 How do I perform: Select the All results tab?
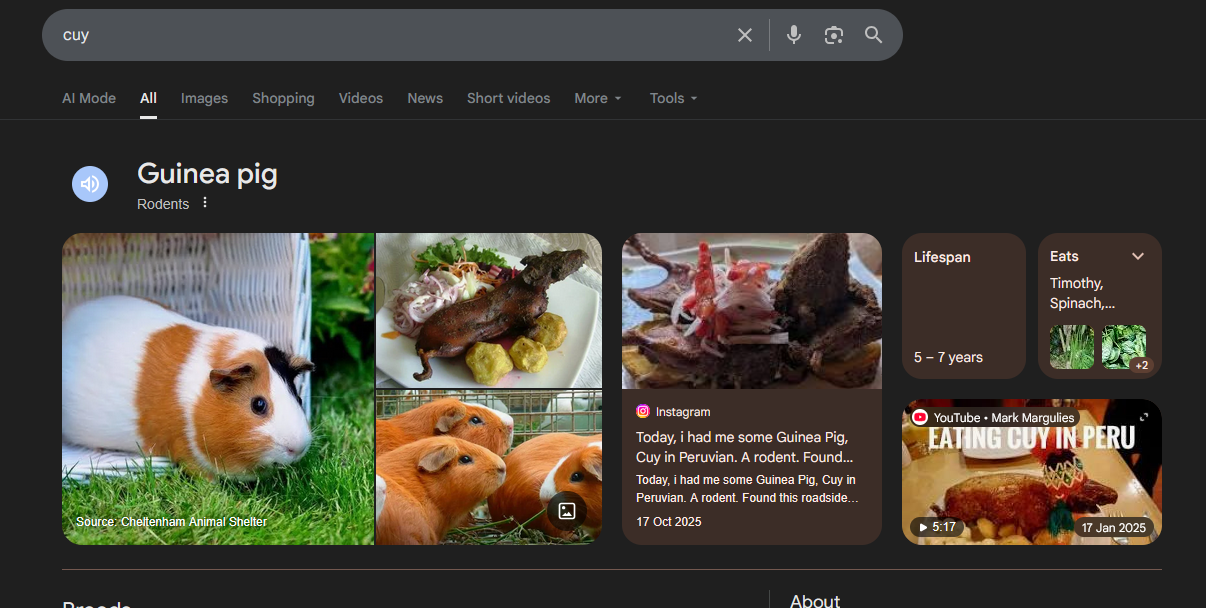(x=148, y=98)
